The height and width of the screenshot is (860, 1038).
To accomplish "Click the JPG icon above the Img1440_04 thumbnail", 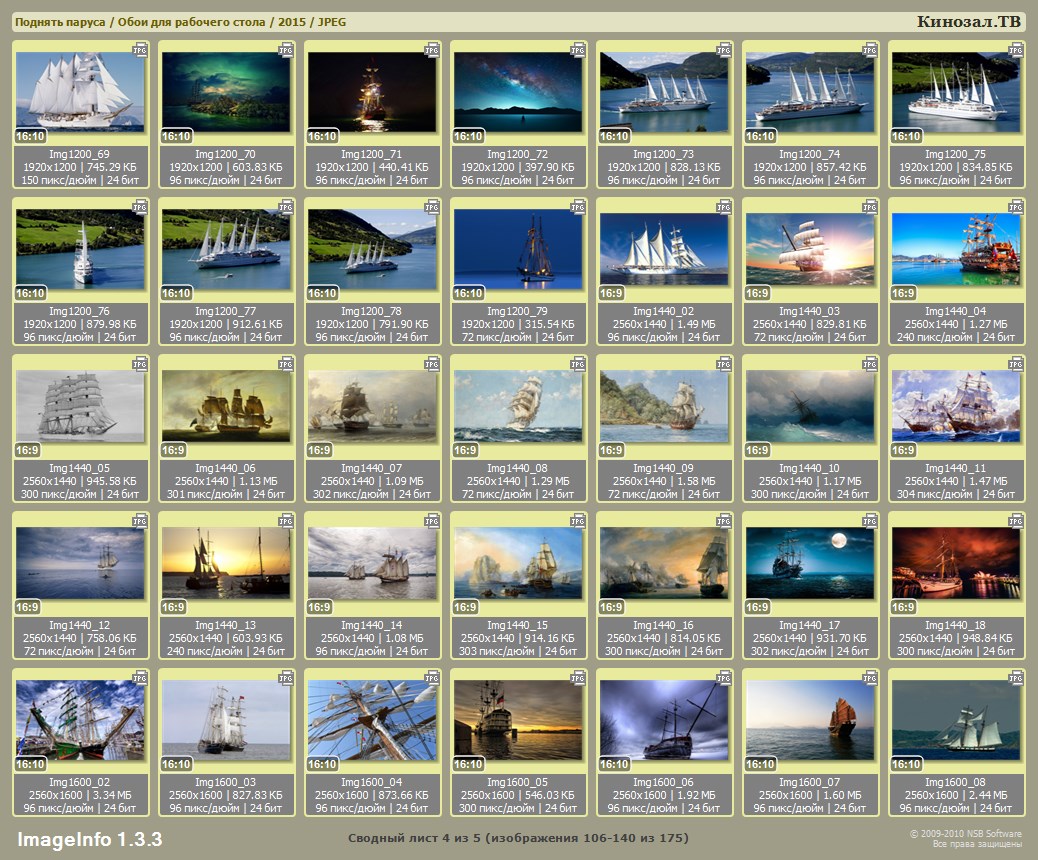I will 1015,207.
